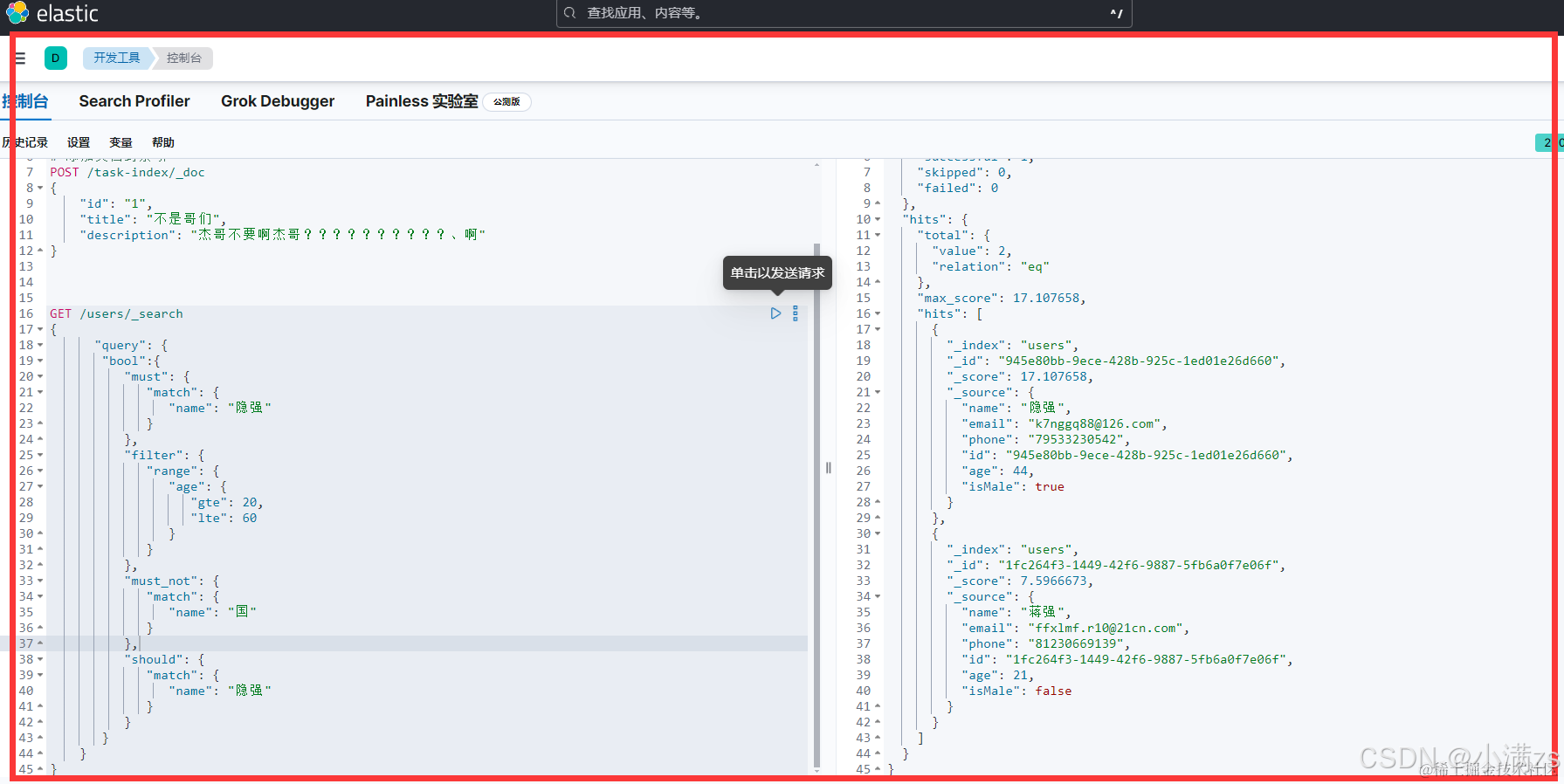
Task: Collapse the editor fold at line 17
Action: point(40,329)
